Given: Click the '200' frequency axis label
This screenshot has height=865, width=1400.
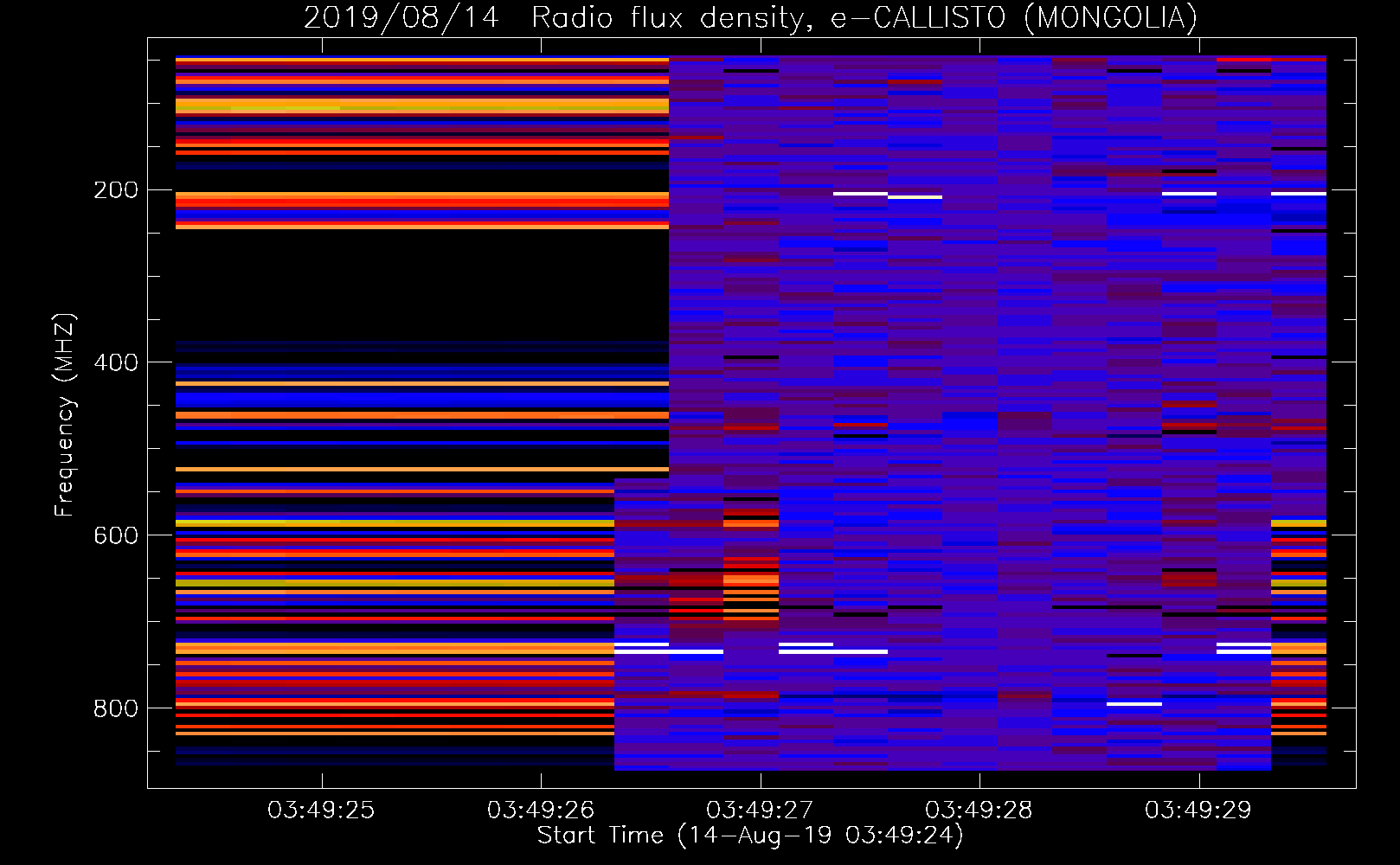Looking at the screenshot, I should click(x=116, y=190).
